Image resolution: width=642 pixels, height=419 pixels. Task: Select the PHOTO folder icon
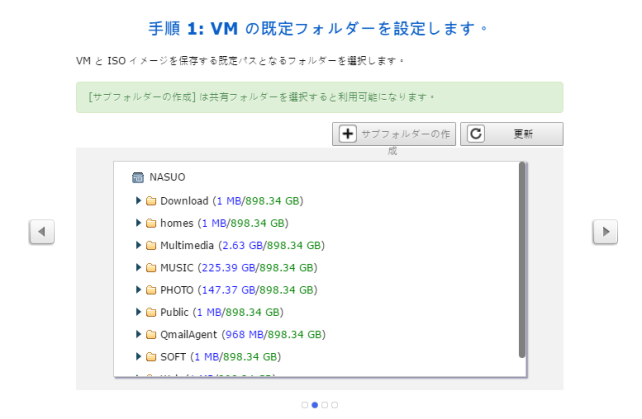(151, 290)
